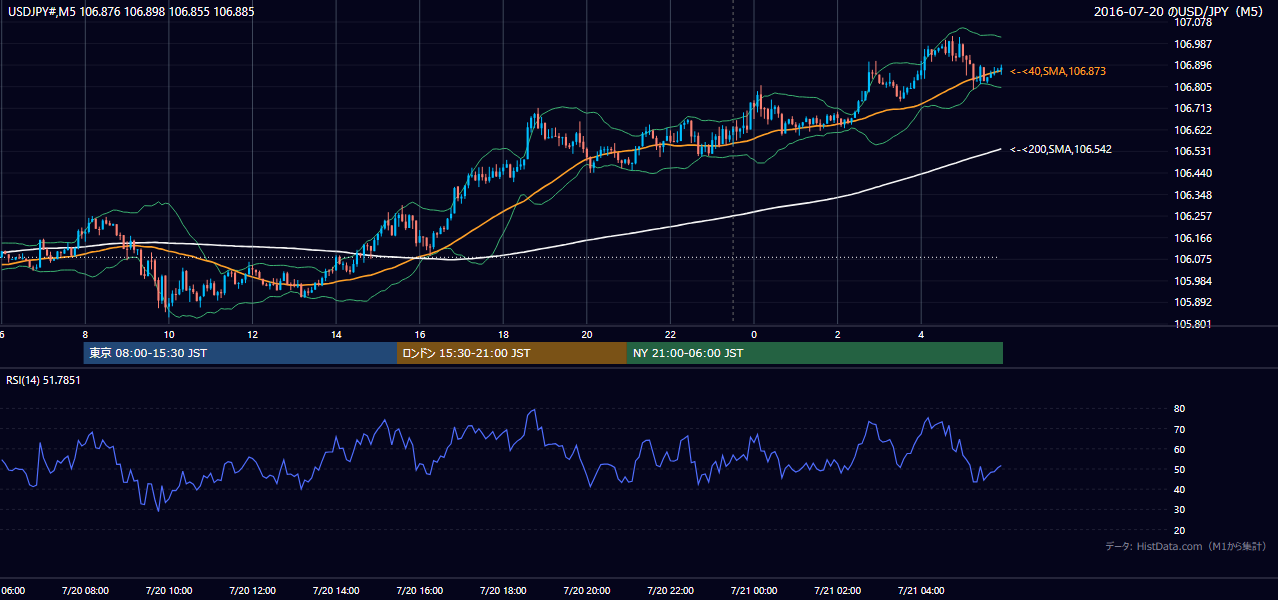The image size is (1278, 600).
Task: Click the RSI 80 level label
Action: [1179, 409]
